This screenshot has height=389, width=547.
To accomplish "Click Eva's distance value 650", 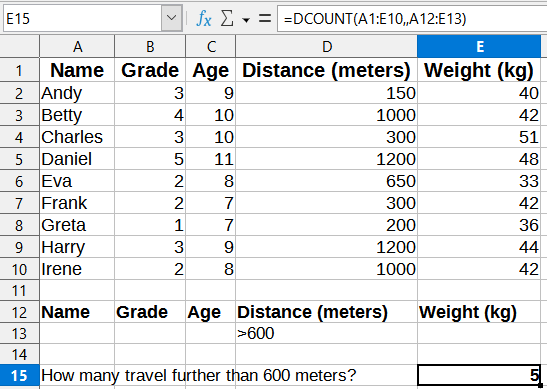I will coord(327,181).
